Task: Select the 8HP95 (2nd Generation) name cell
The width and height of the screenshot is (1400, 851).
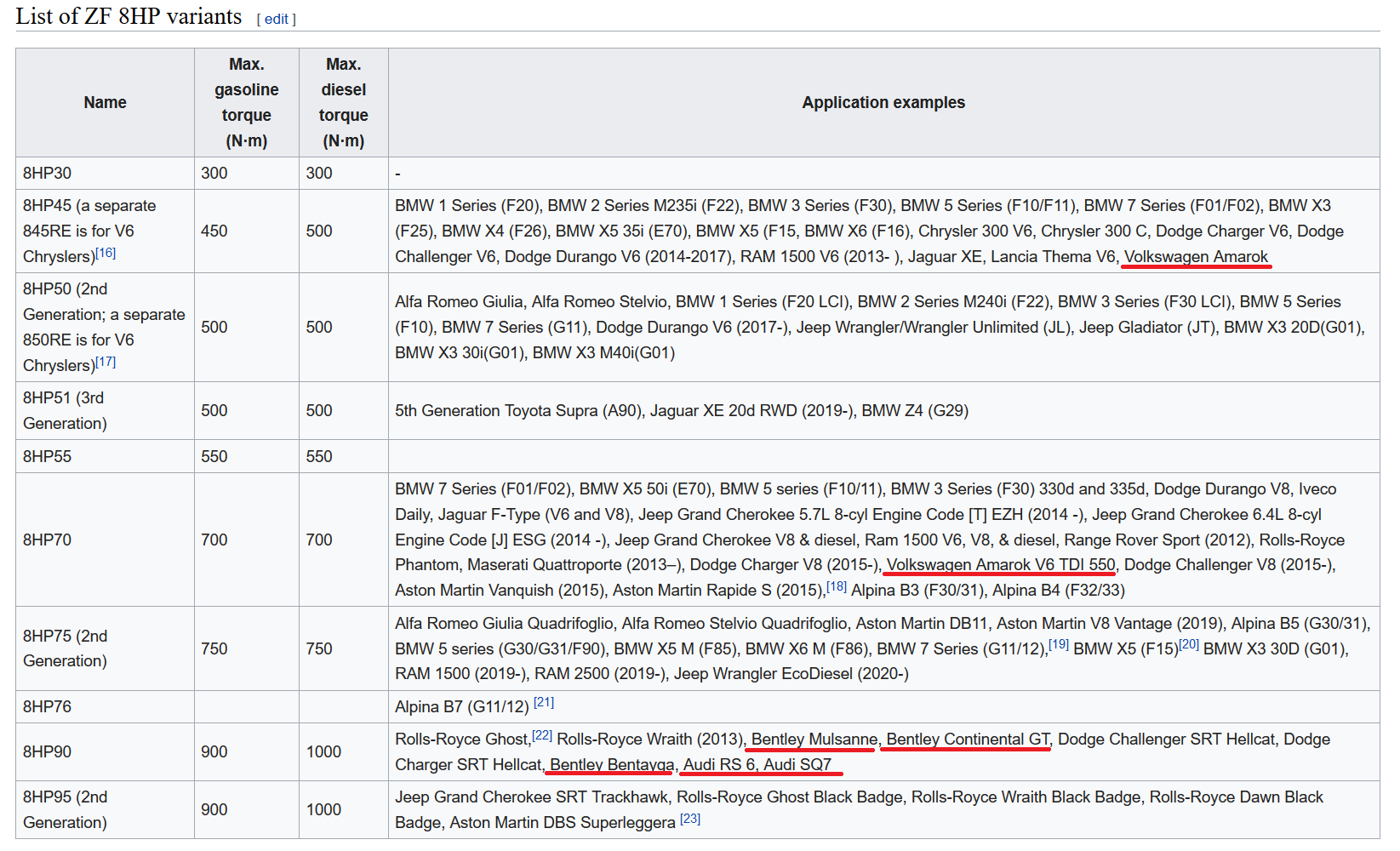Action: [105, 809]
